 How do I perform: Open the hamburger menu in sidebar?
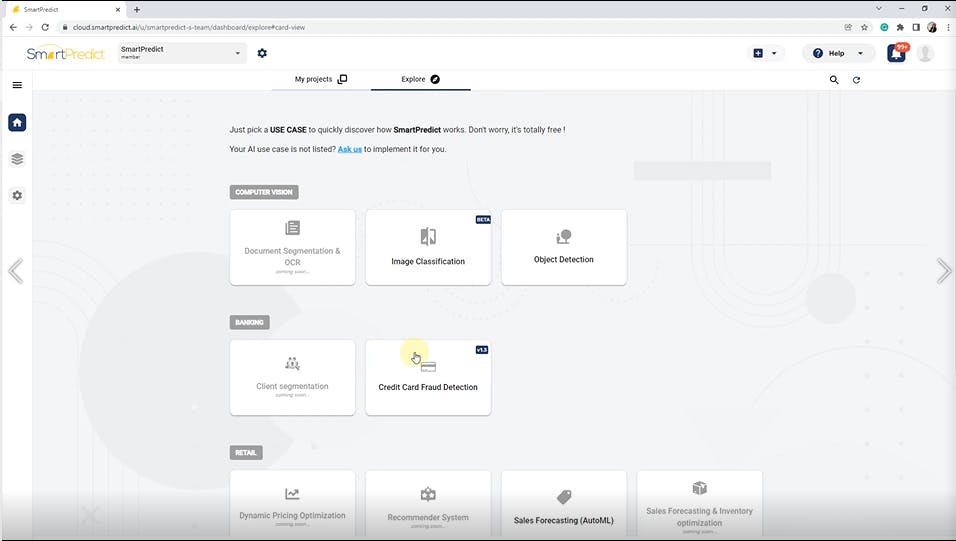pos(17,85)
